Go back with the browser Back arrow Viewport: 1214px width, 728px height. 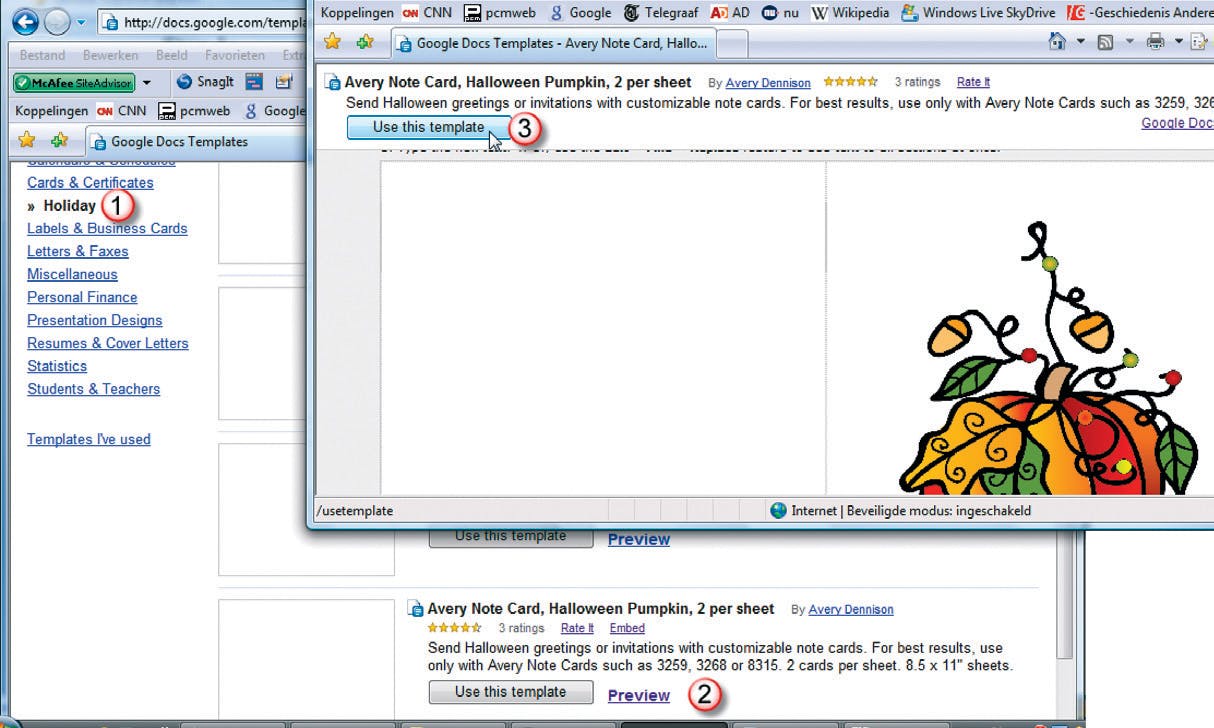click(x=24, y=21)
